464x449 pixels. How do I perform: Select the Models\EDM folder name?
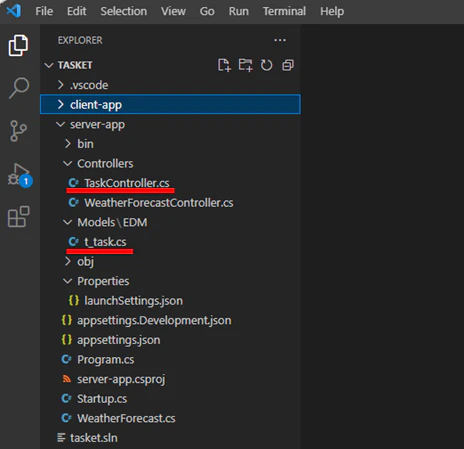point(112,222)
